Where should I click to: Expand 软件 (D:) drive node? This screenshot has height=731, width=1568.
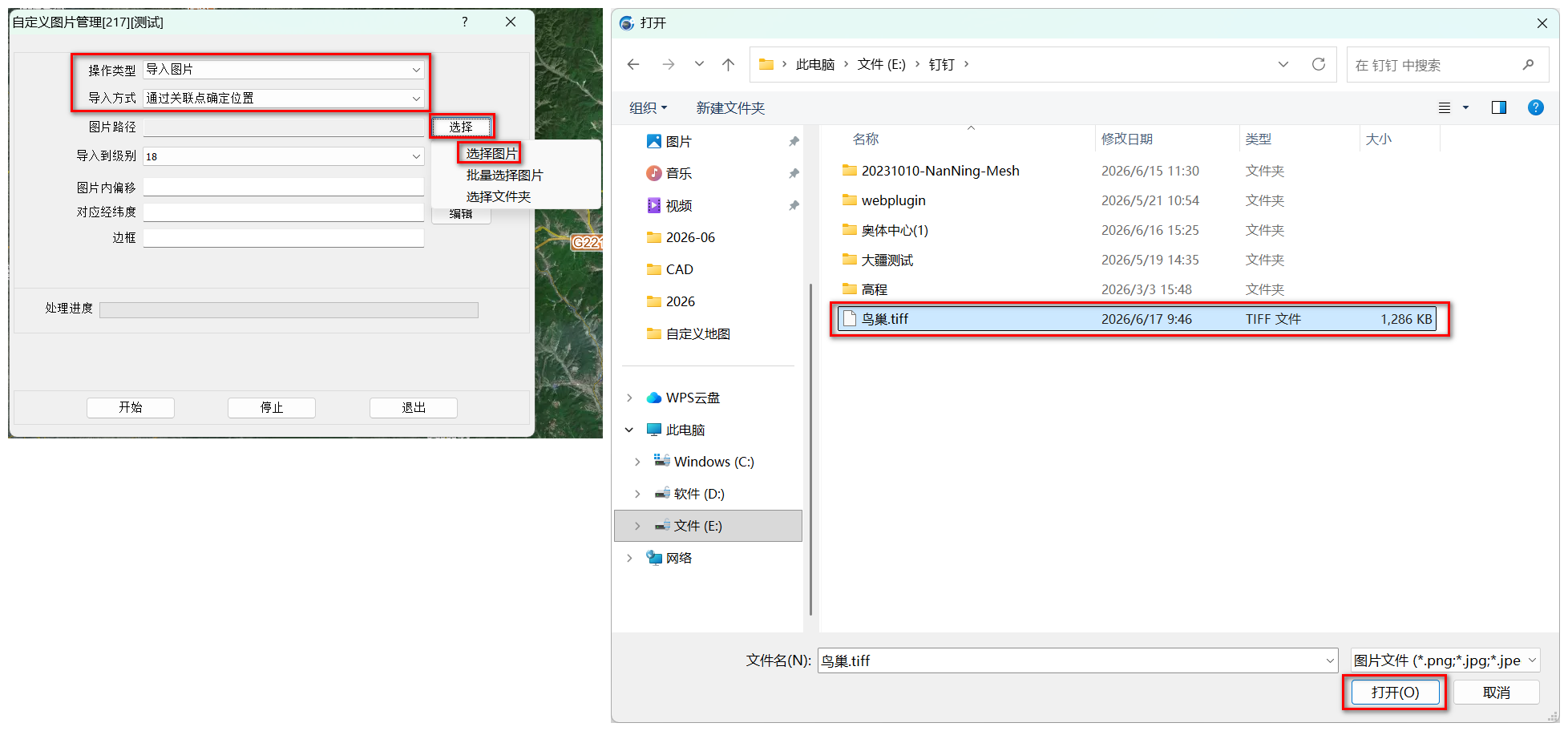(637, 494)
